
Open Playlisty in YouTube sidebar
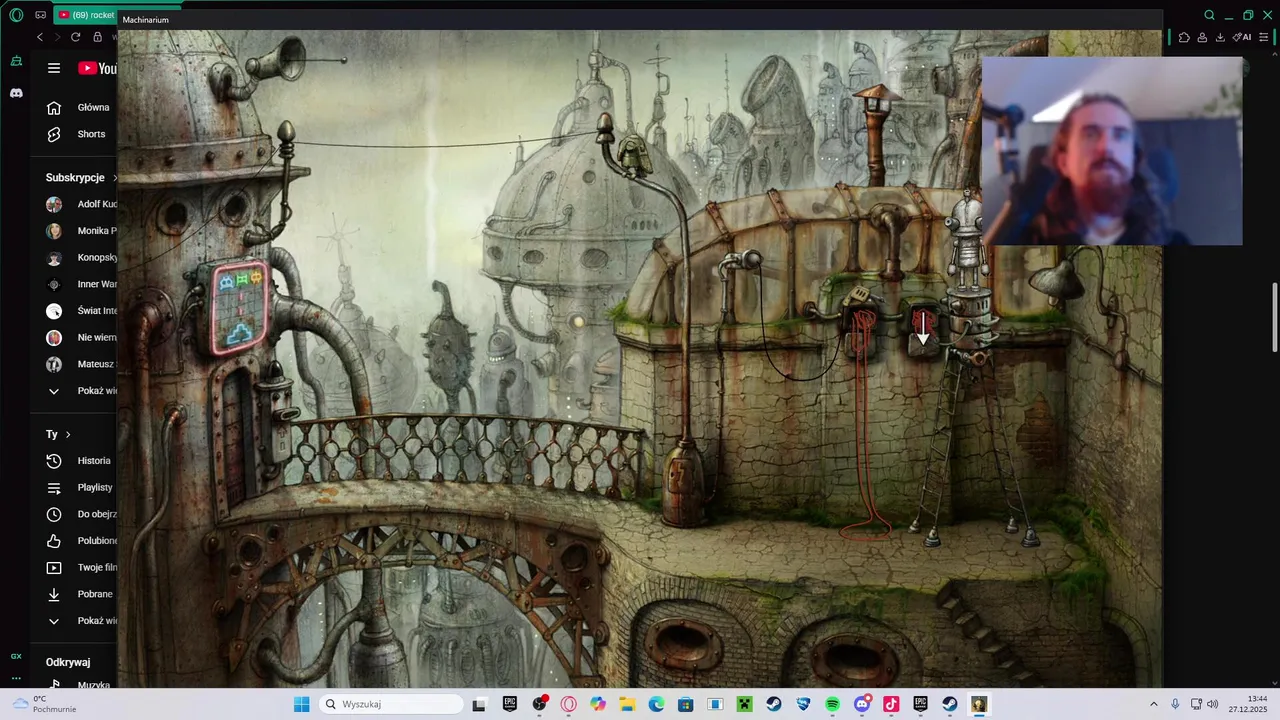(x=80, y=488)
